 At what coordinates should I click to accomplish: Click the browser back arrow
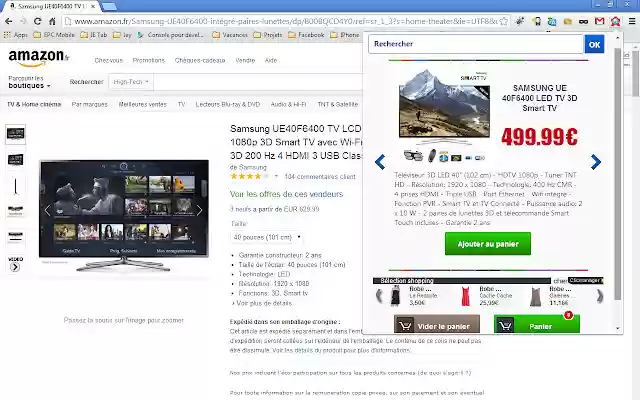click(x=9, y=21)
